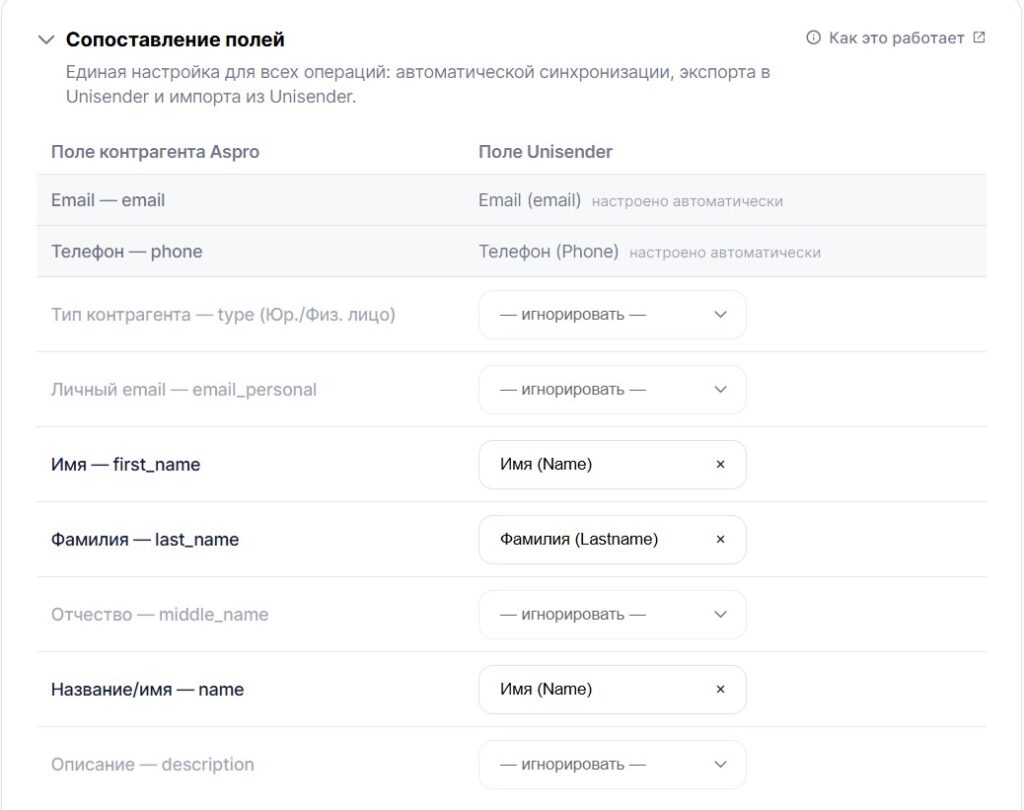Collapse the Сопоставление полей section chevron
This screenshot has height=810, width=1024.
point(46,40)
